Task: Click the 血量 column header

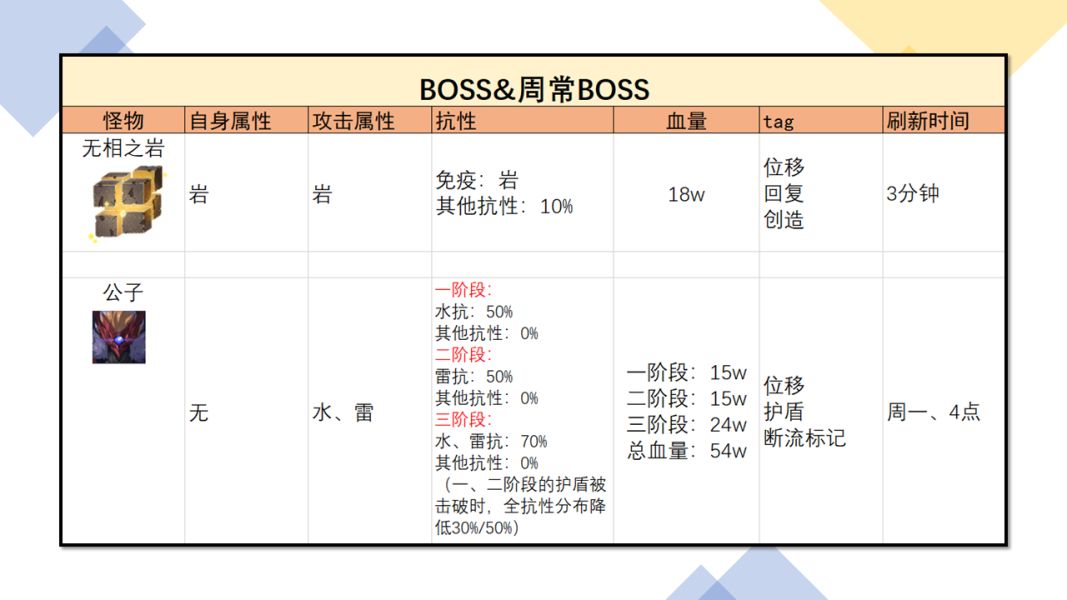Action: 686,121
